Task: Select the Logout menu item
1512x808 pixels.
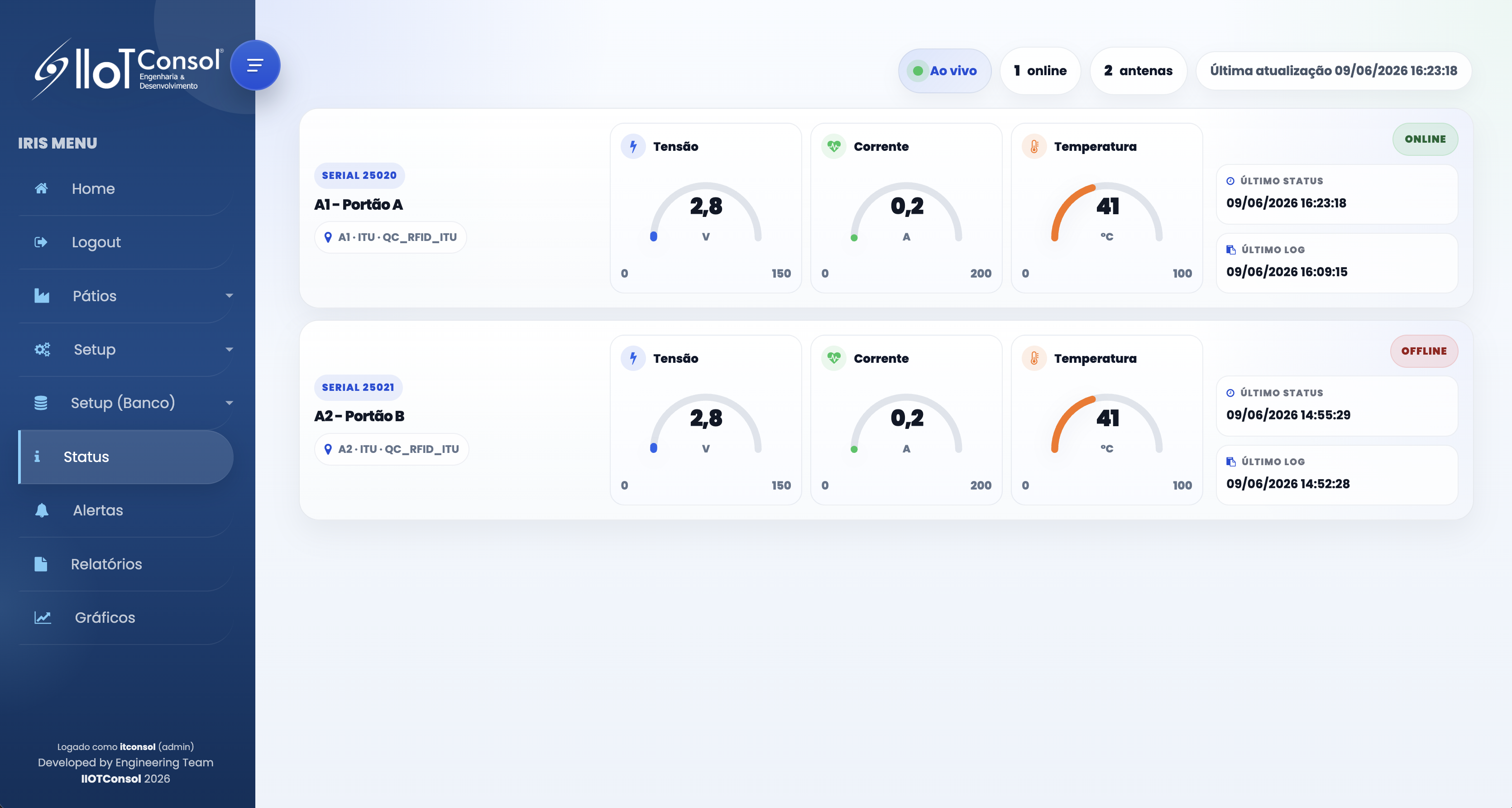Action: pos(125,242)
